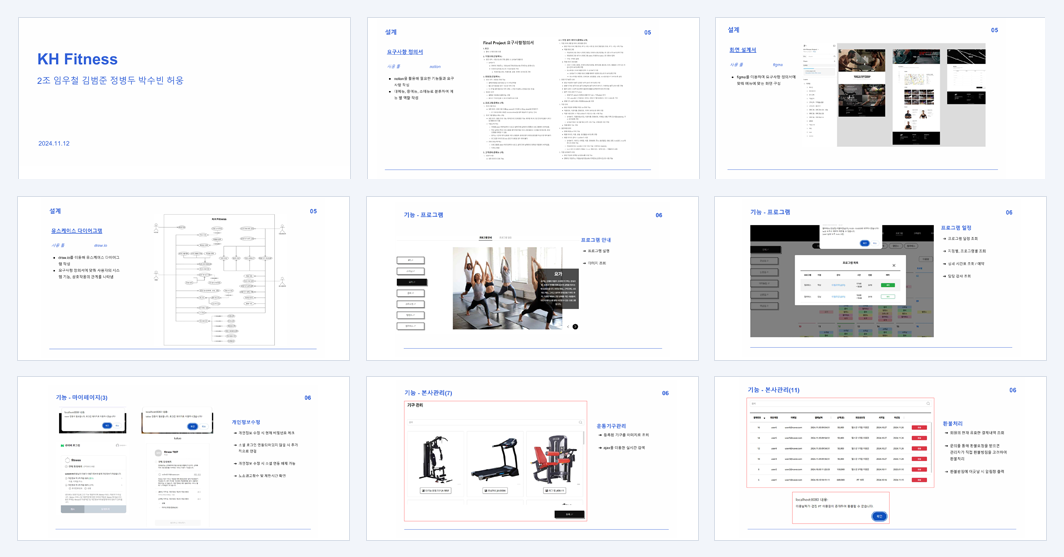Select the 유스케이스 다이어그램 slide
The height and width of the screenshot is (557, 1064).
pos(183,279)
